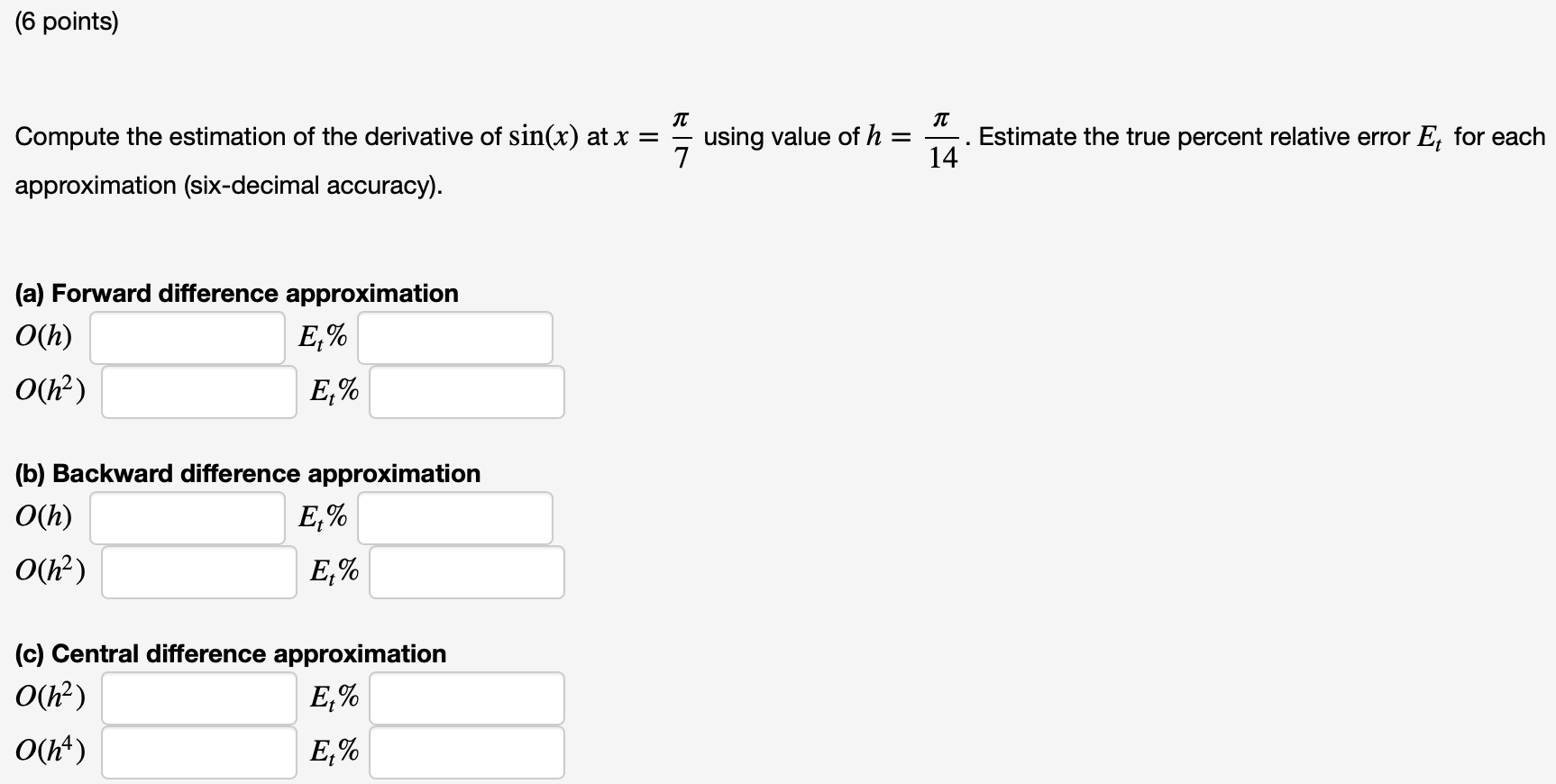This screenshot has width=1556, height=784.
Task: Click the forward difference O(h) error percent field
Action: point(455,338)
